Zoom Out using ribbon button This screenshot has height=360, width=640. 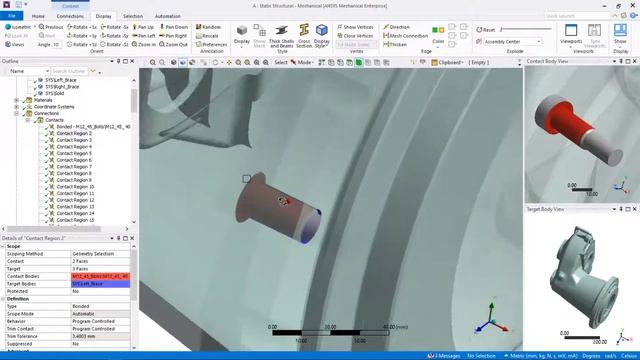173,44
